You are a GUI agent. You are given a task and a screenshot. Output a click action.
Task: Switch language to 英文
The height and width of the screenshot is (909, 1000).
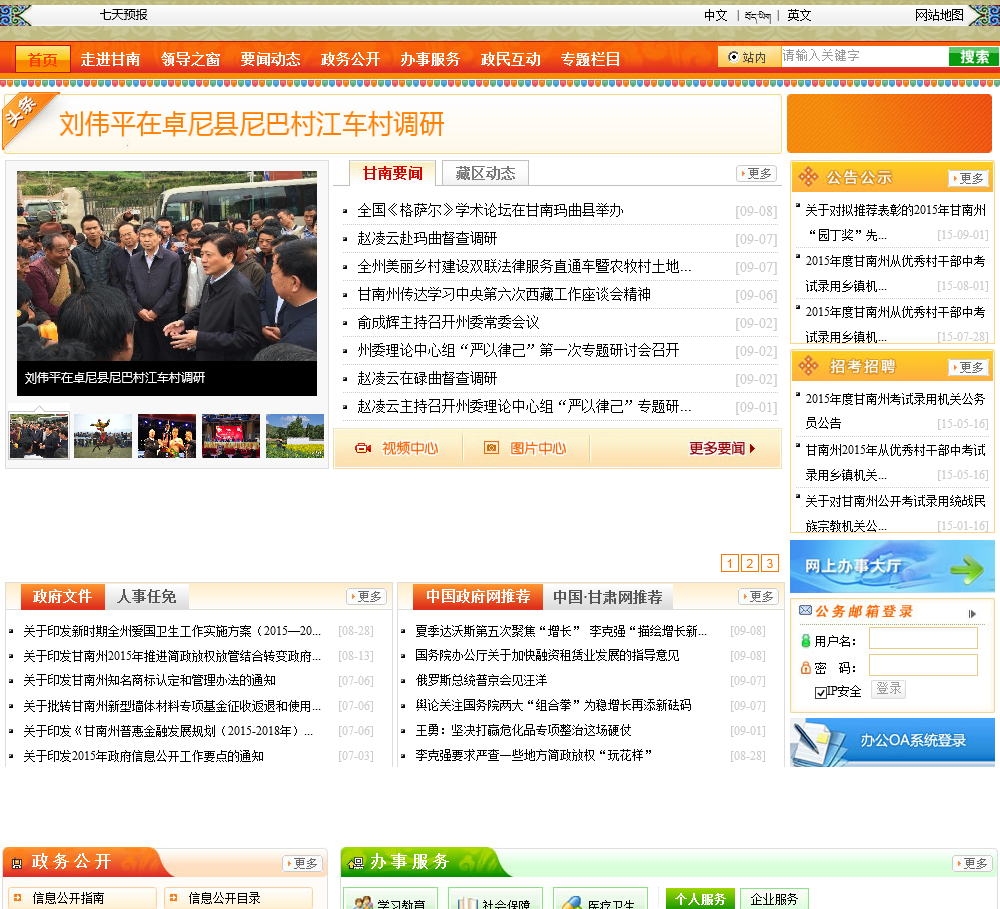click(x=798, y=15)
